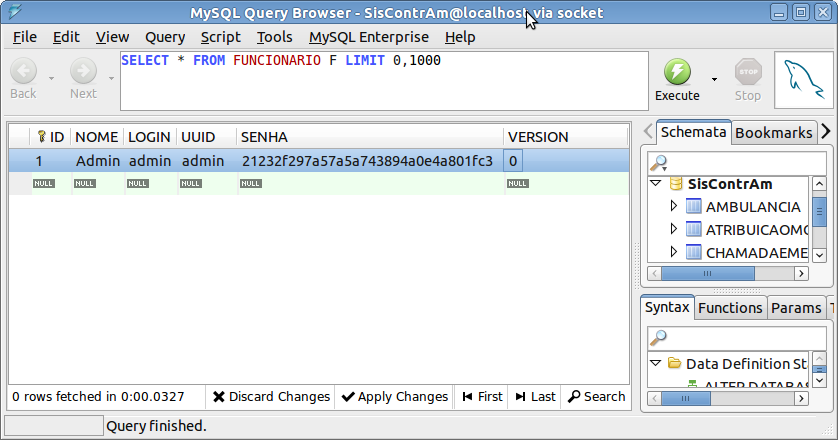Switch to the Params tab
The width and height of the screenshot is (838, 440).
point(796,308)
